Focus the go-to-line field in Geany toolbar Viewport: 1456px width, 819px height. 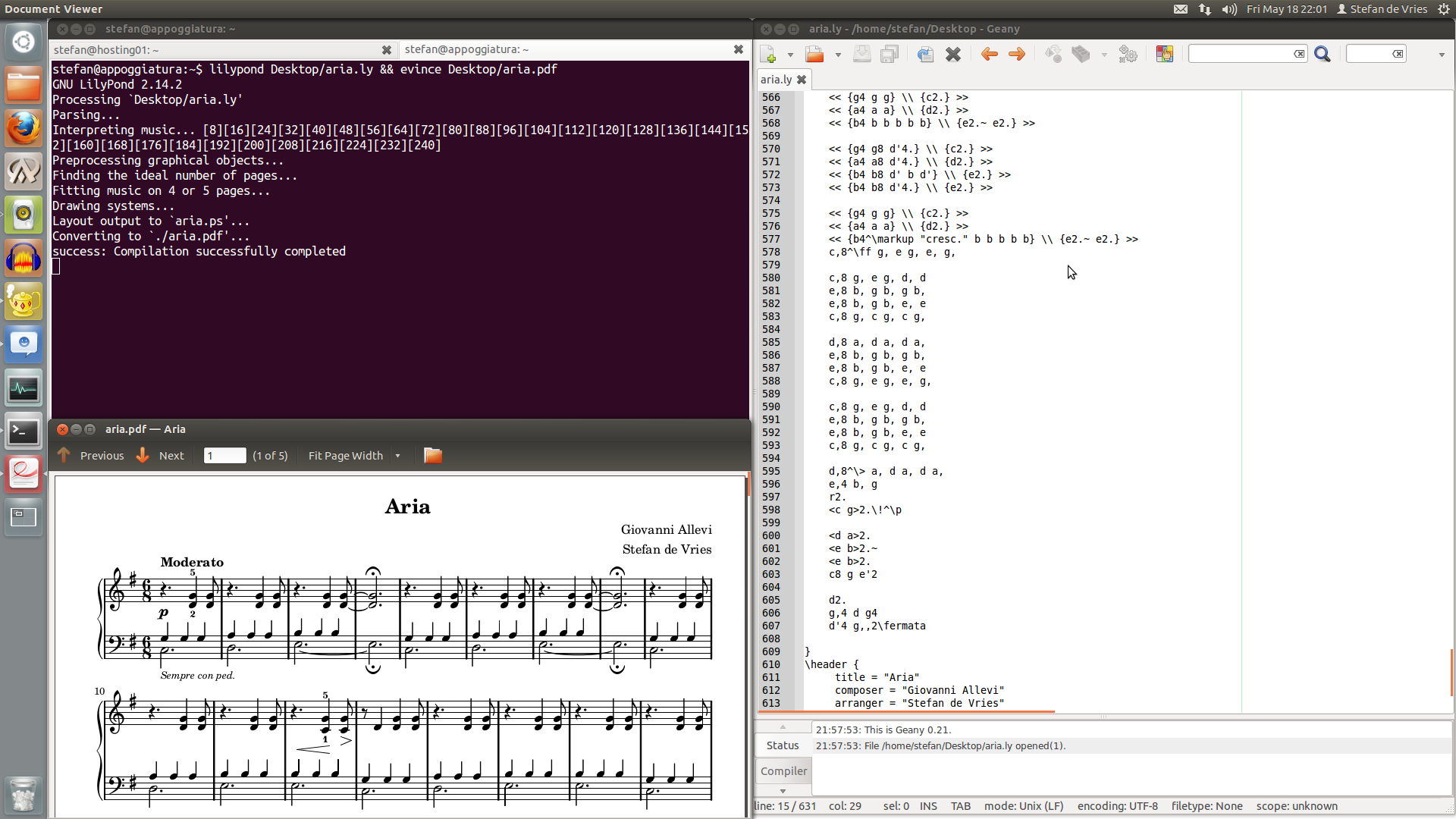[1369, 54]
